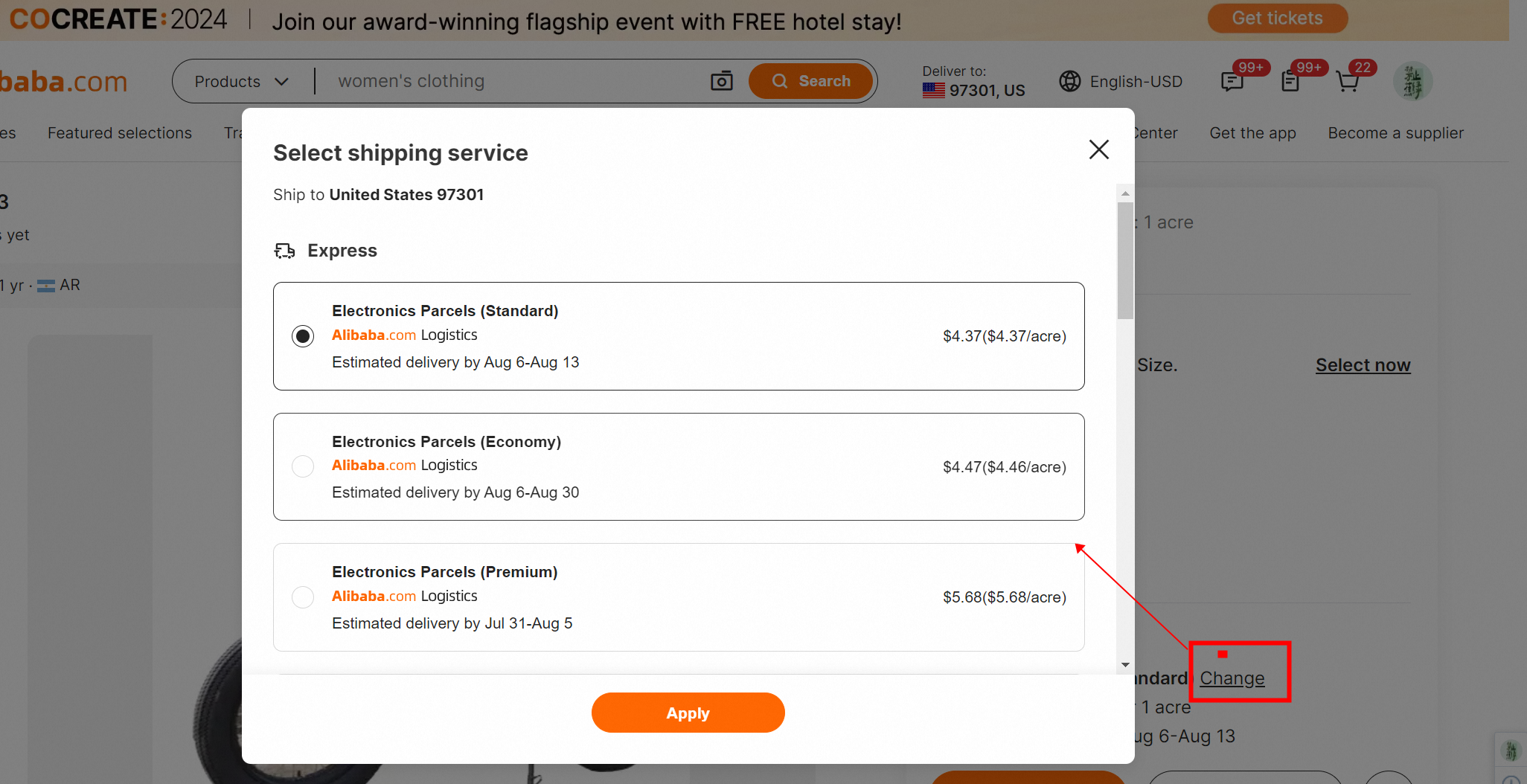The image size is (1527, 784).
Task: Click Ship to United States 97301 text
Action: click(379, 195)
